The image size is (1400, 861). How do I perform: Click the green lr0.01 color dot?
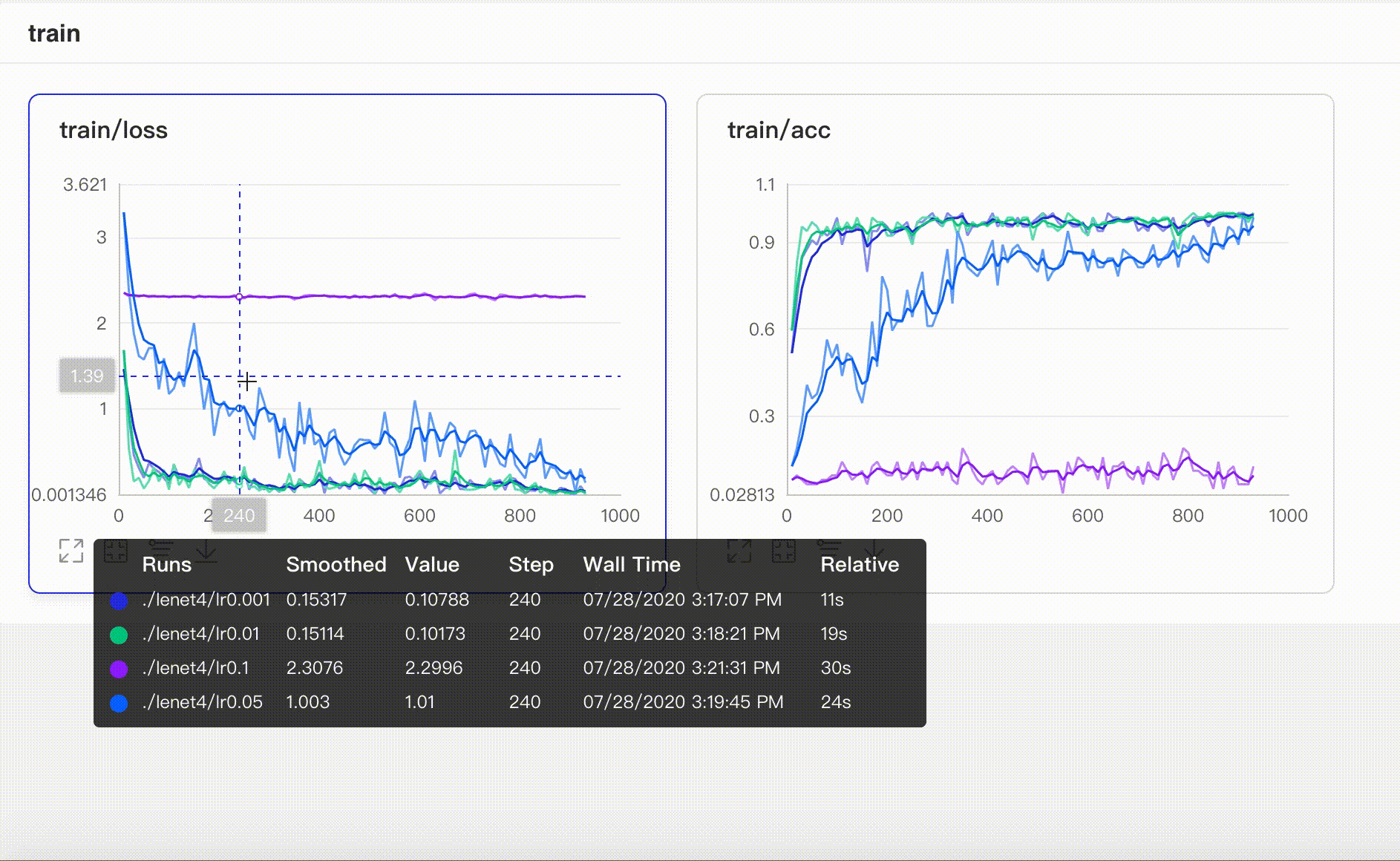tap(119, 635)
